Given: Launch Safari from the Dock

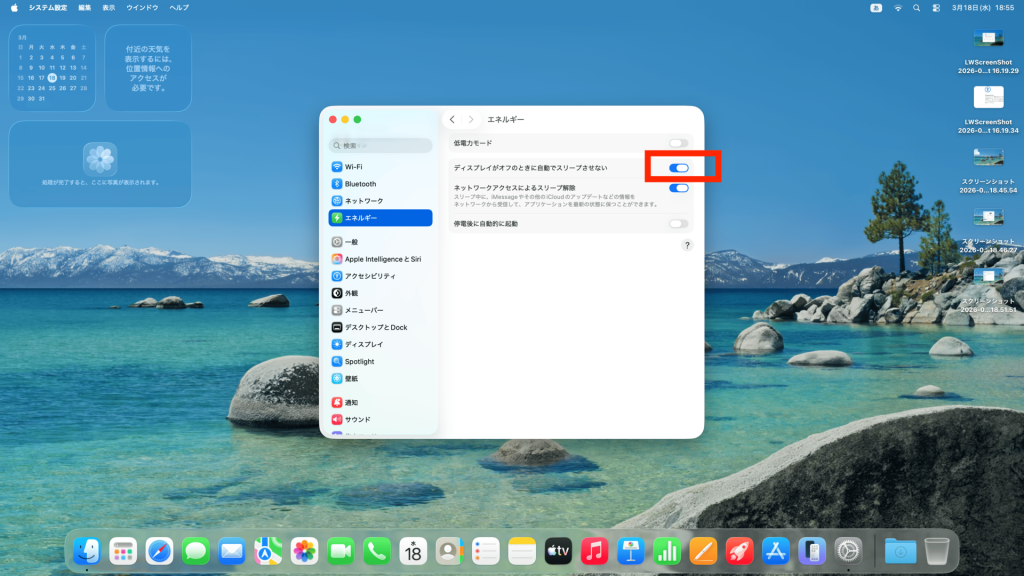Looking at the screenshot, I should [x=159, y=551].
